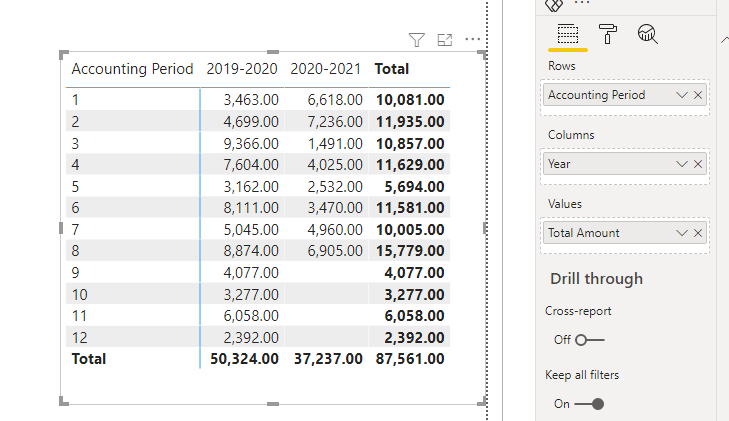
Task: Open More options ellipsis above the matrix
Action: [x=472, y=39]
